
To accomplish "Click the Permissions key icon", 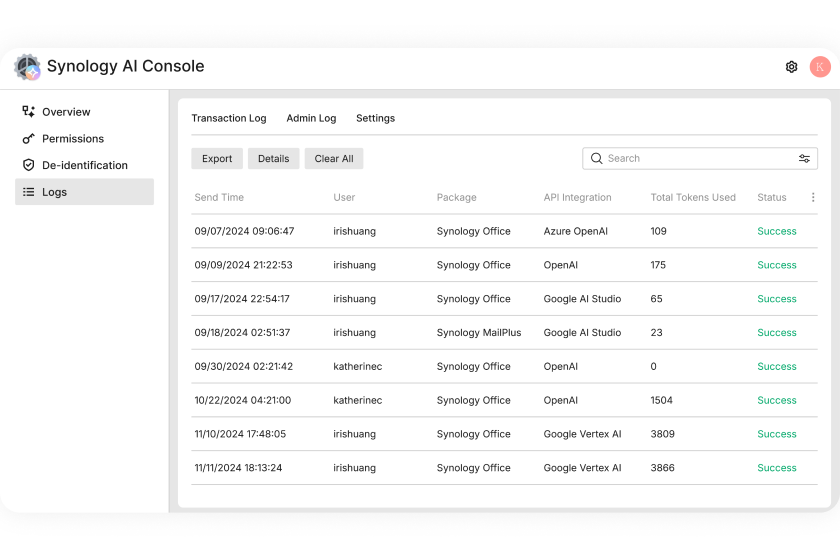I will click(x=28, y=139).
